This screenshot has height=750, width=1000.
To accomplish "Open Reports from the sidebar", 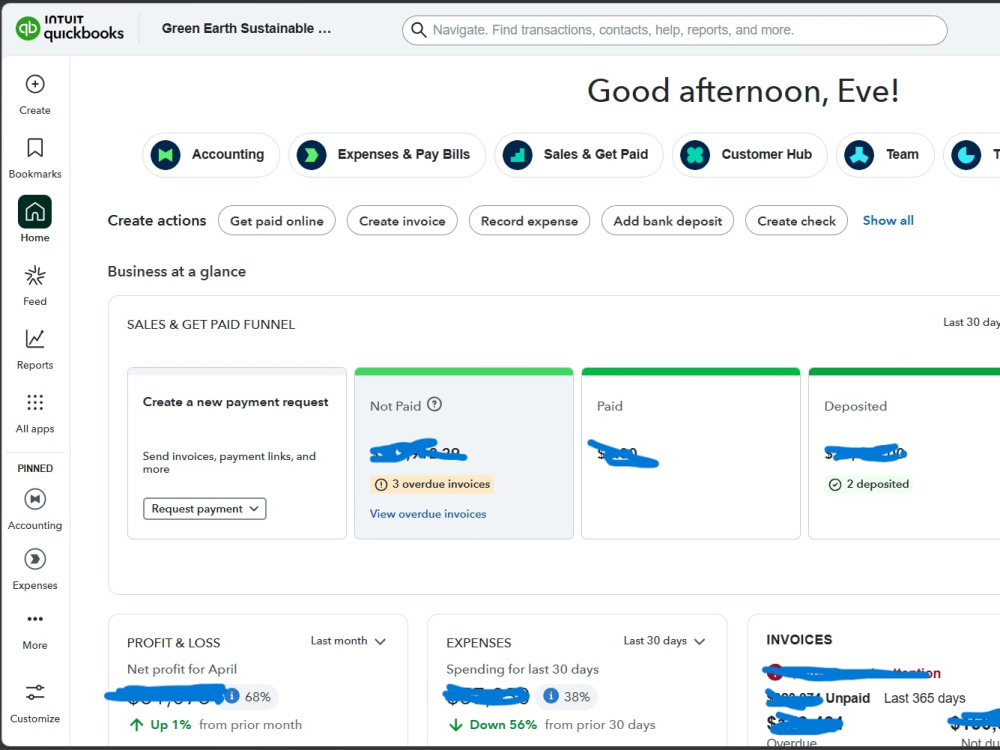I will coord(34,349).
